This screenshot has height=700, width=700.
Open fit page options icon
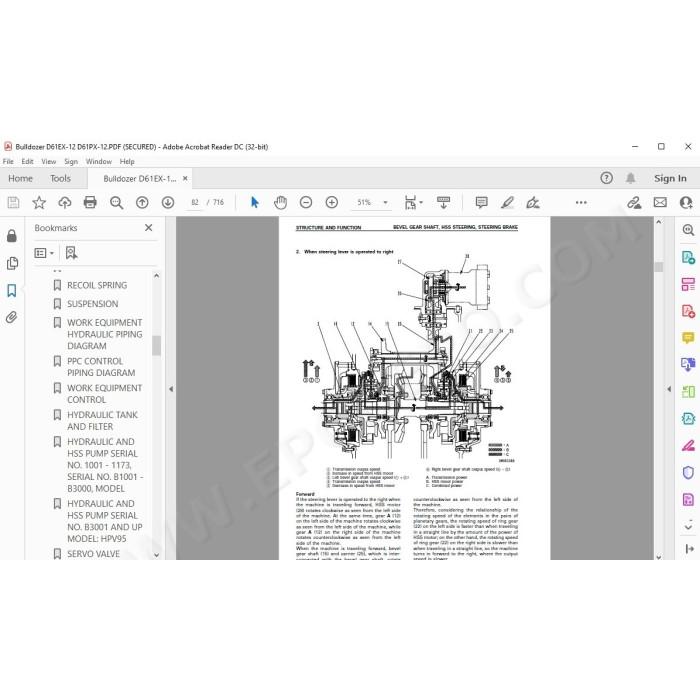coord(413,203)
